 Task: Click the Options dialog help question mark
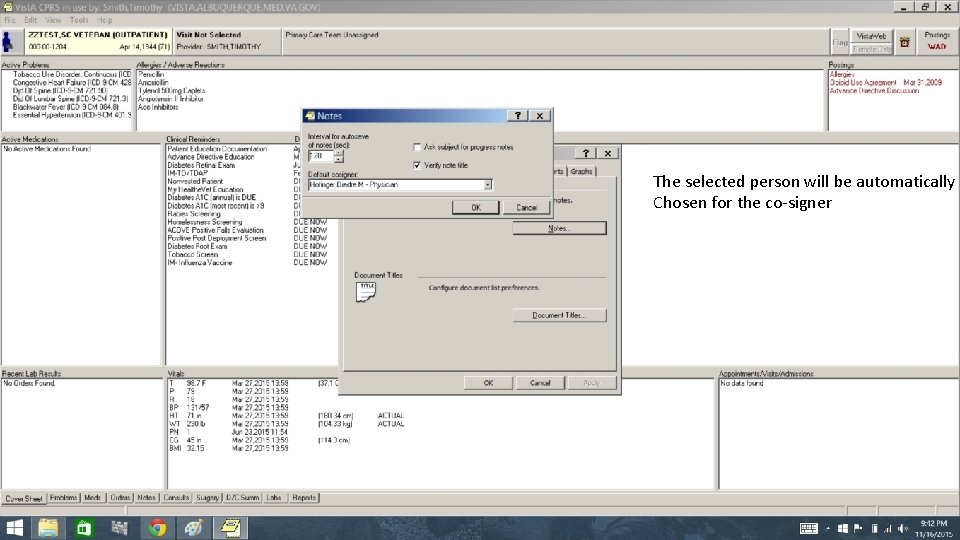pyautogui.click(x=586, y=153)
